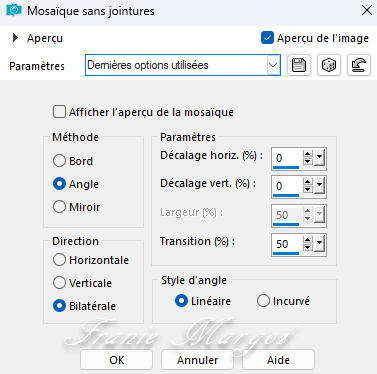
Task: Click the save preset floppy disk icon
Action: (299, 65)
